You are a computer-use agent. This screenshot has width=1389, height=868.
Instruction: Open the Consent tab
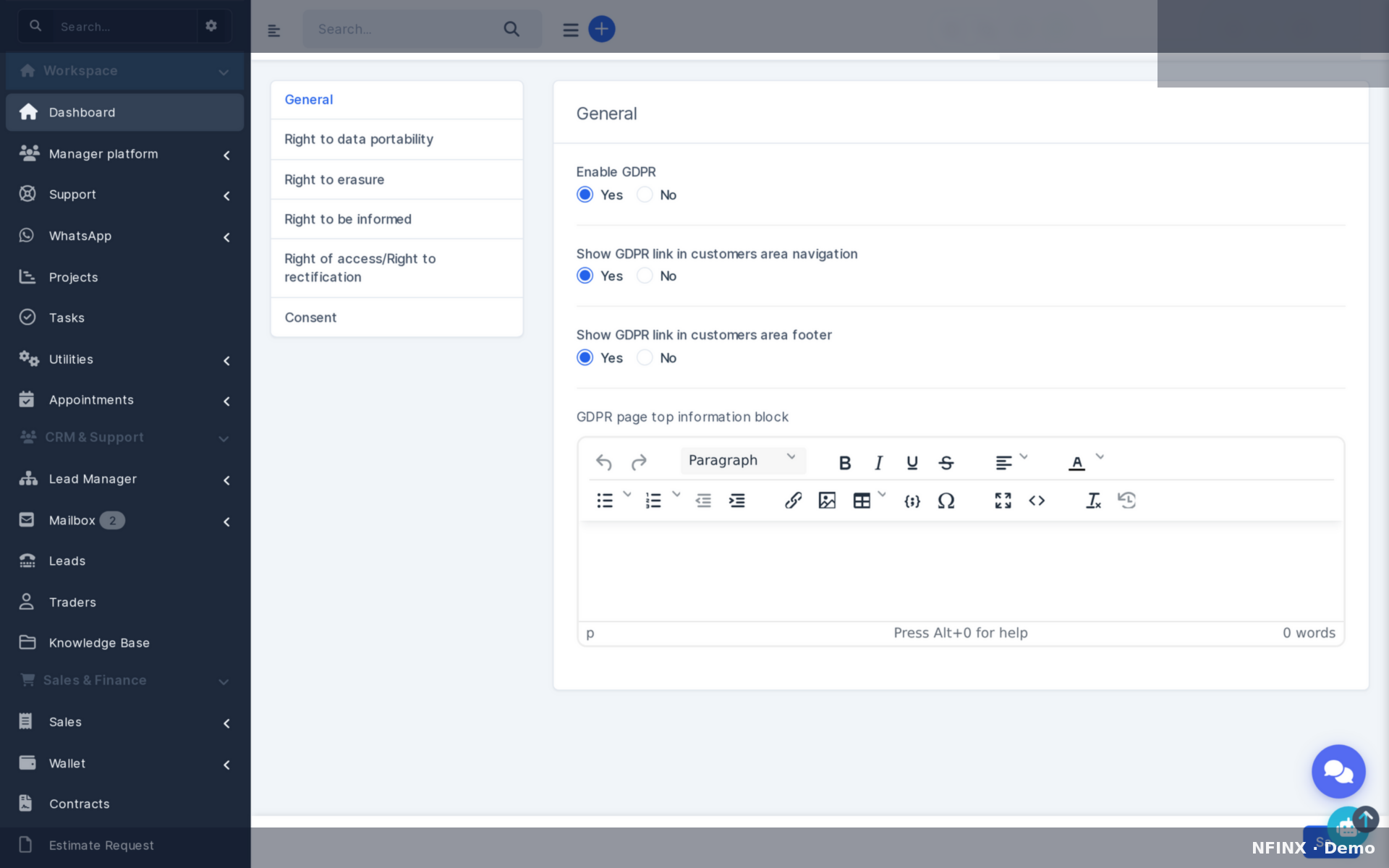pyautogui.click(x=396, y=318)
